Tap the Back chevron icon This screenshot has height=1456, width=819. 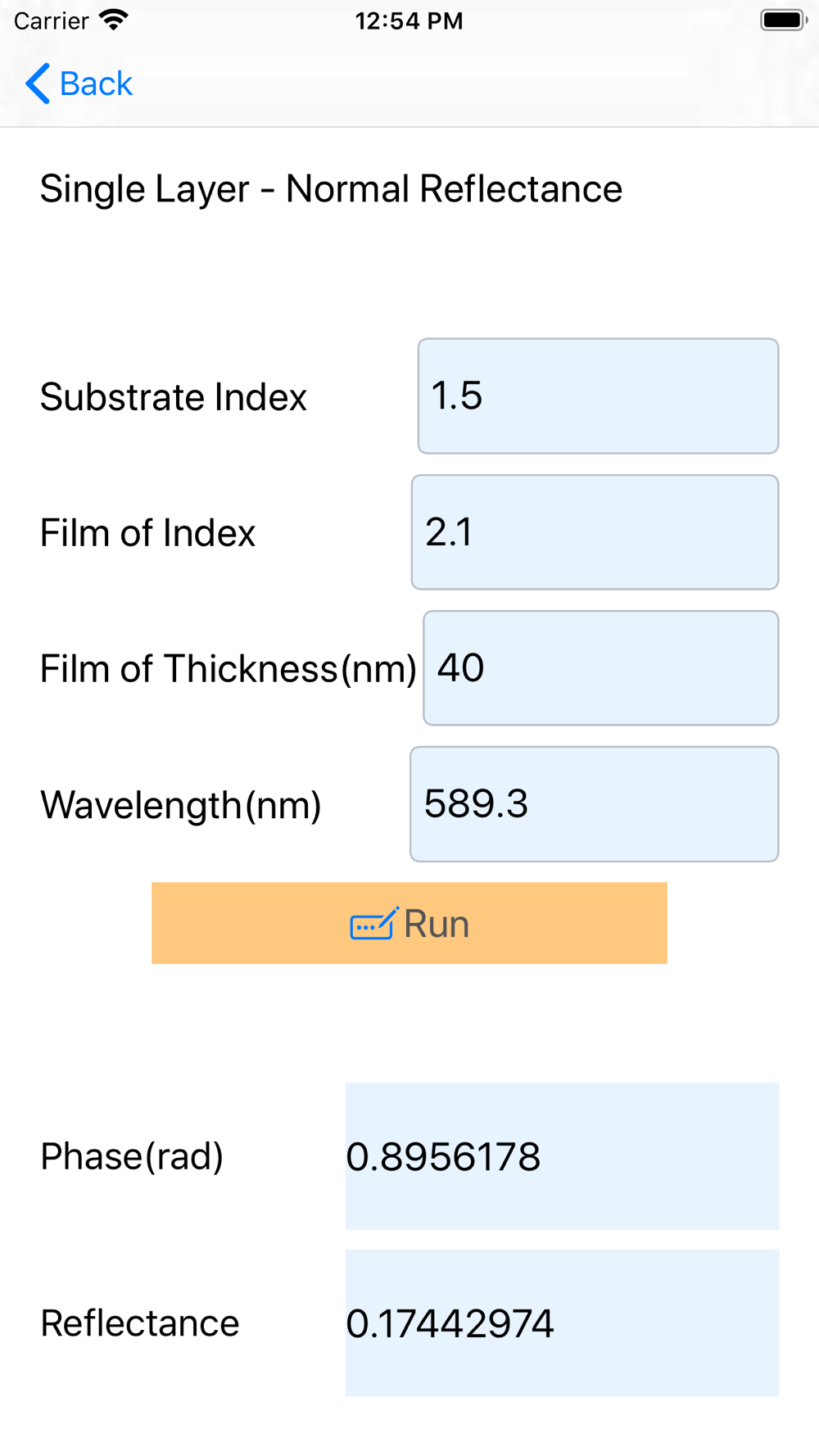tap(38, 84)
